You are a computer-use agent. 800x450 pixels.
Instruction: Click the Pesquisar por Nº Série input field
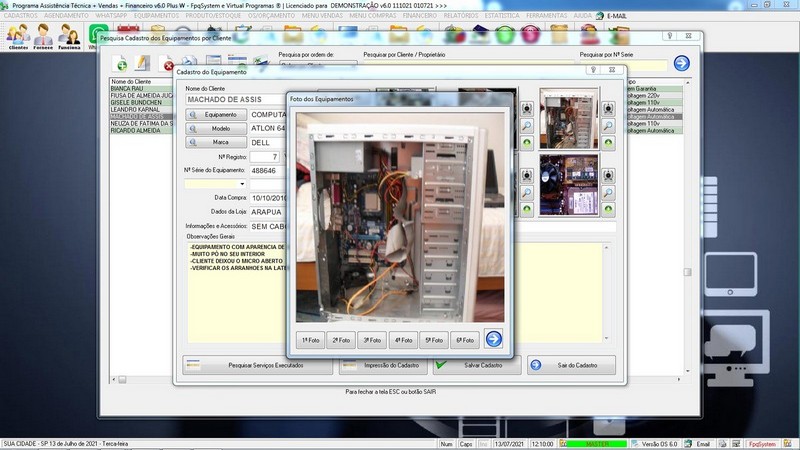[623, 65]
